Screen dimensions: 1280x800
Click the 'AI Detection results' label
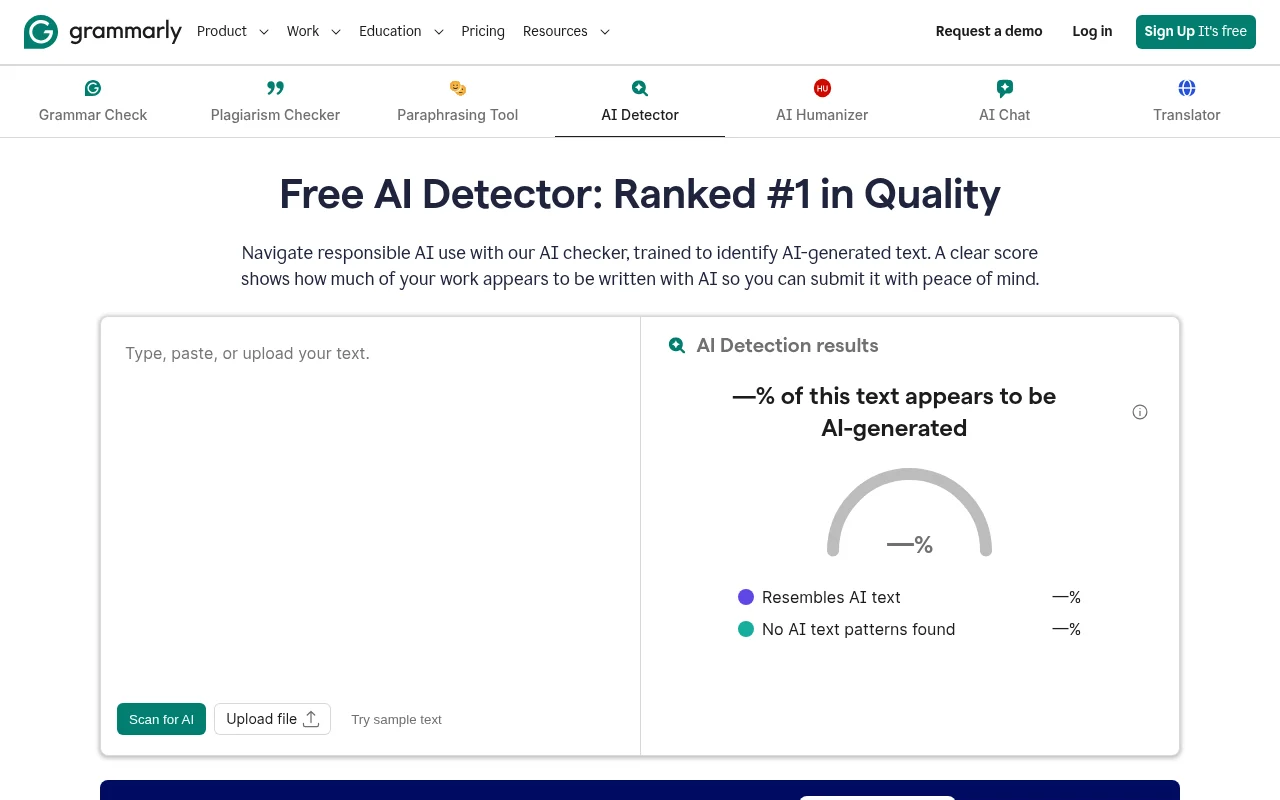coord(787,345)
